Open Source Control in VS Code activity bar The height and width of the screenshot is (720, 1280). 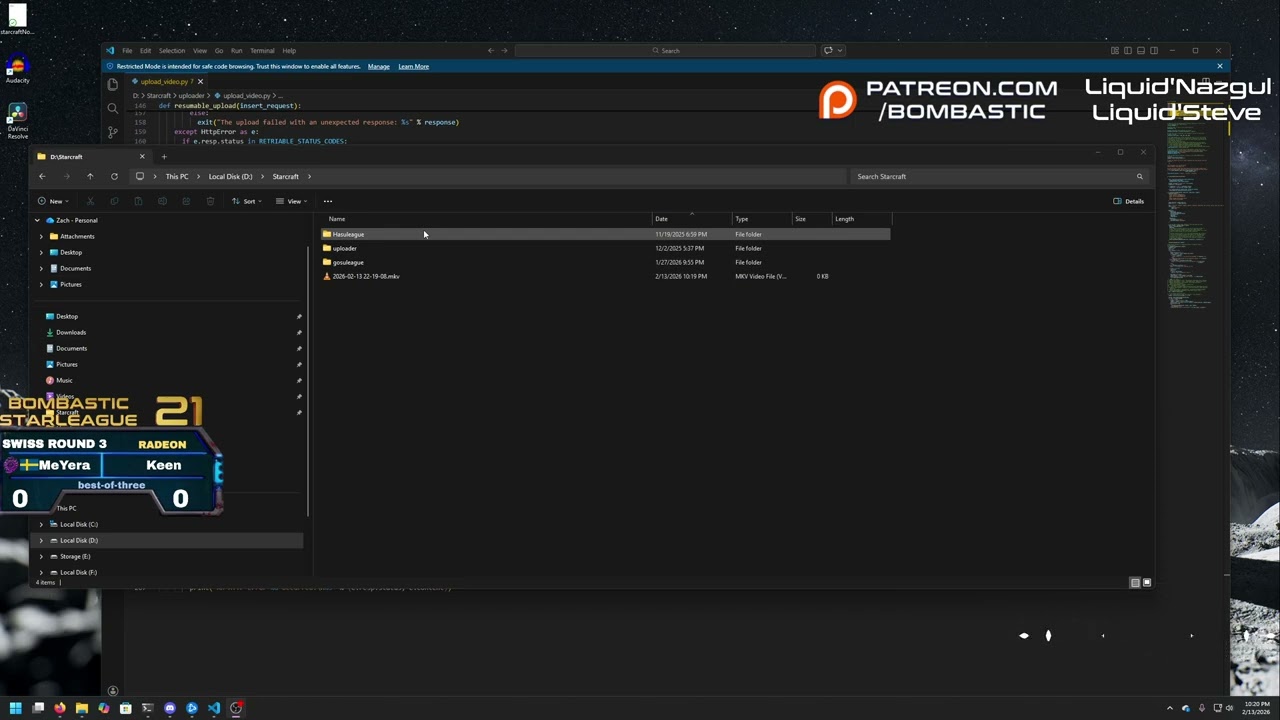(112, 132)
